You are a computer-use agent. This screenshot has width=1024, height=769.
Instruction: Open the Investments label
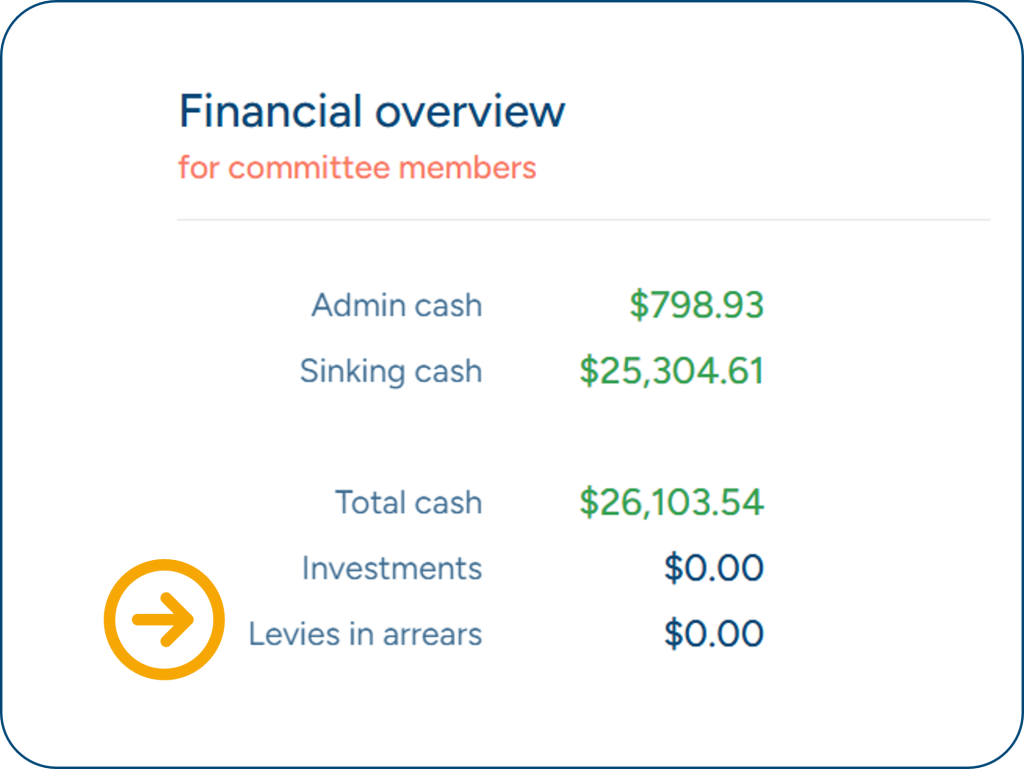[392, 568]
